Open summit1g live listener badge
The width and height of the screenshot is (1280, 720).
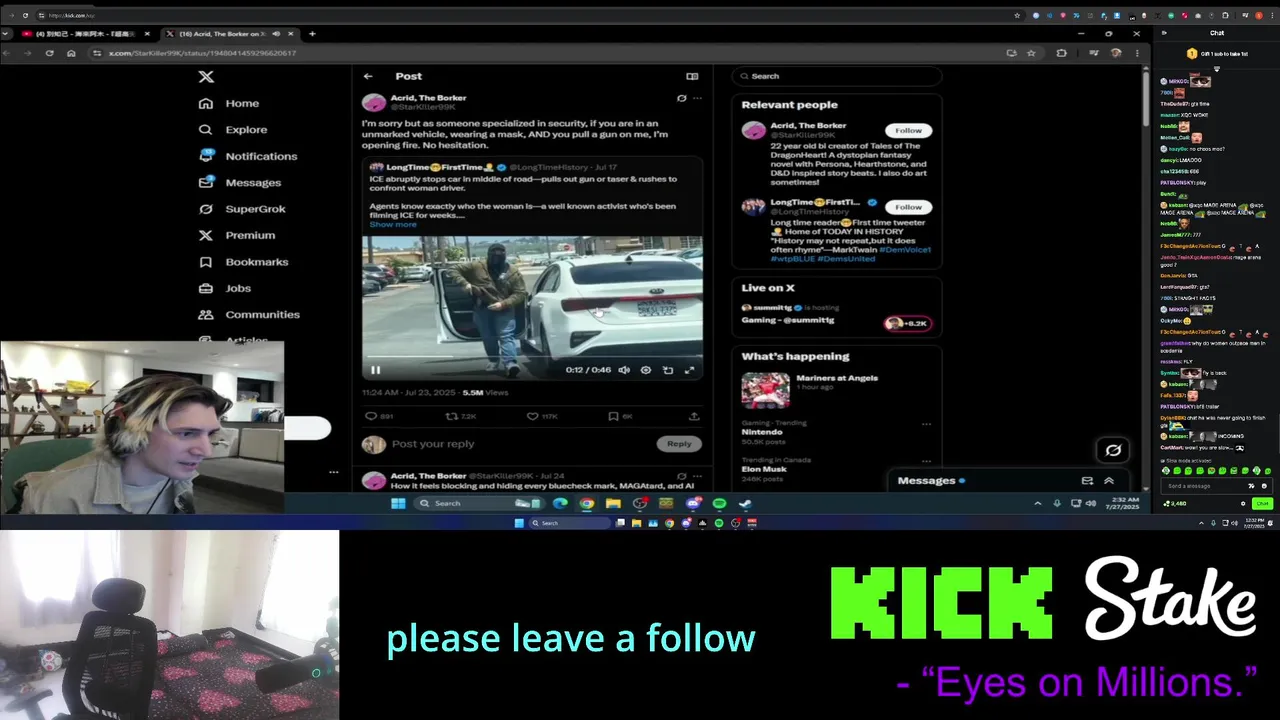tap(908, 323)
